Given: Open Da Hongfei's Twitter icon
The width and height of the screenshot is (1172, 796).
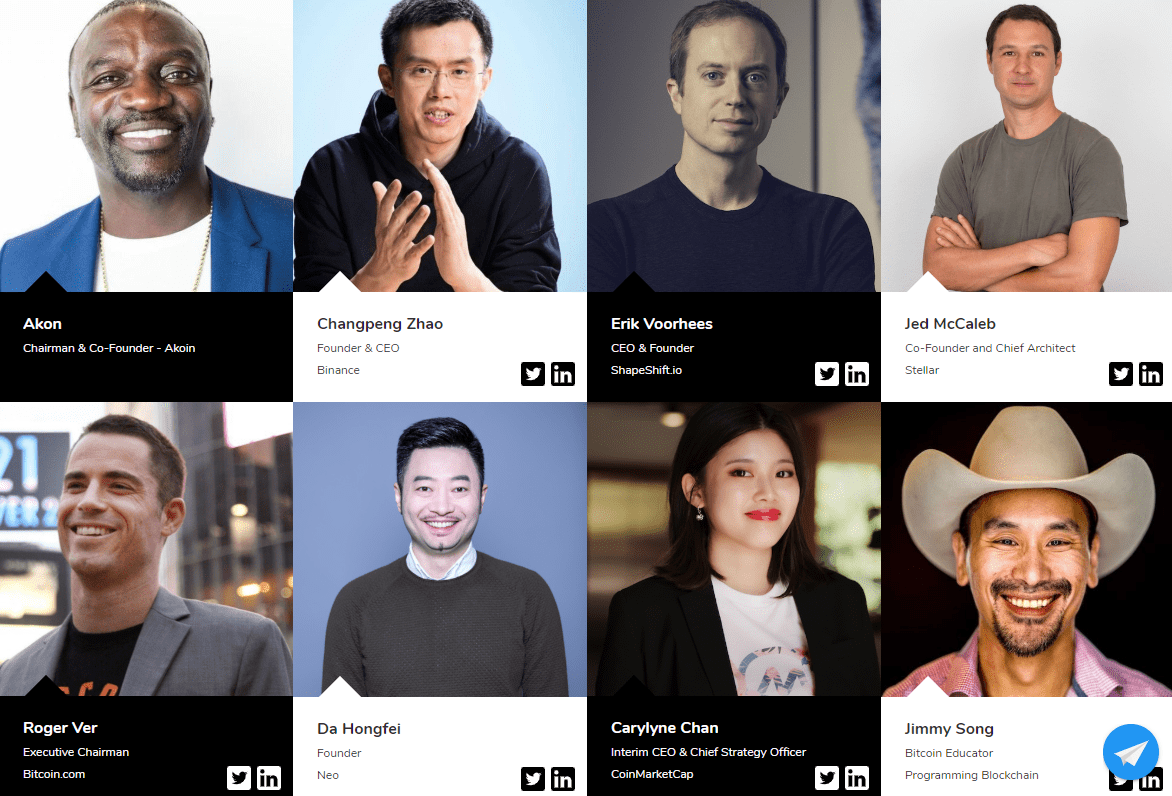Looking at the screenshot, I should click(533, 779).
